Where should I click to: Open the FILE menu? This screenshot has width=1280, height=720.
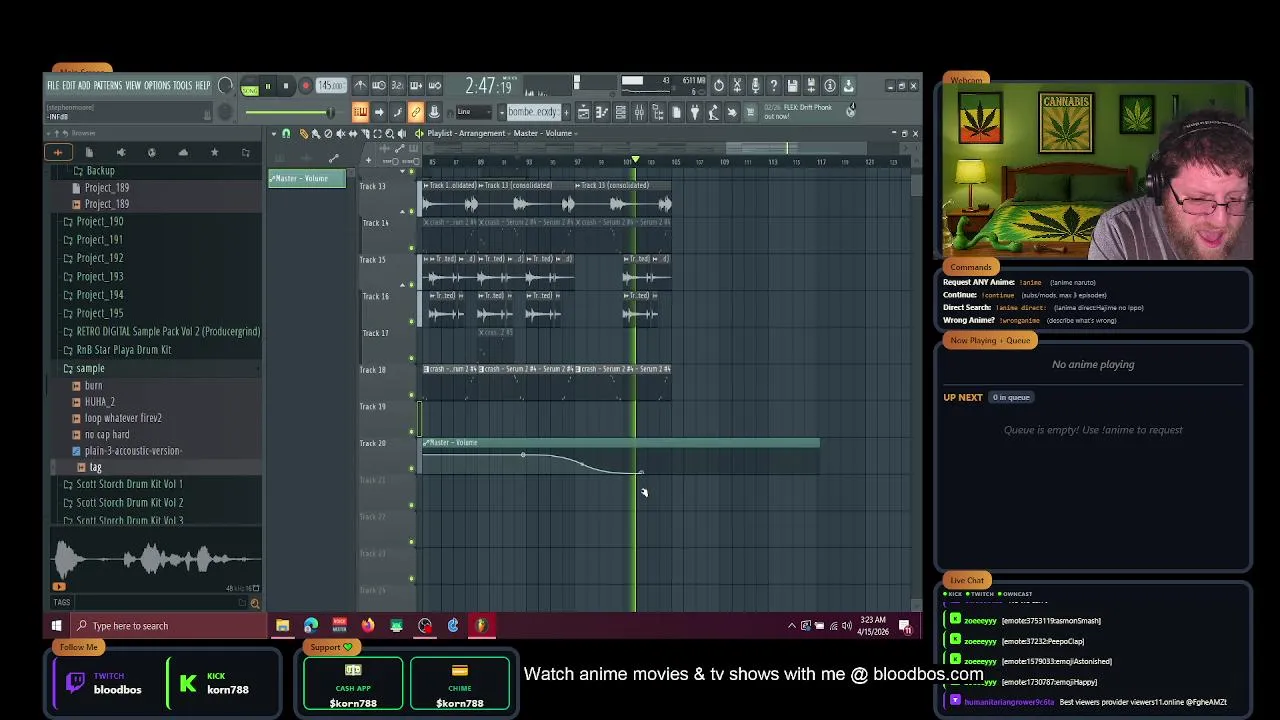point(53,85)
